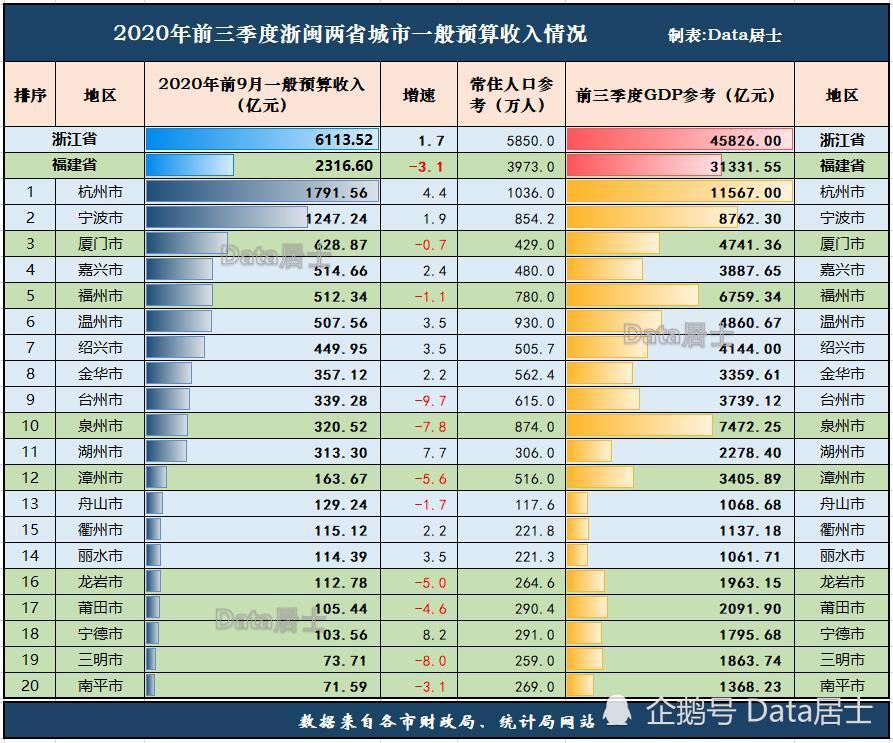
Task: Click Wenzhou population 930.0
Action: pyautogui.click(x=534, y=323)
